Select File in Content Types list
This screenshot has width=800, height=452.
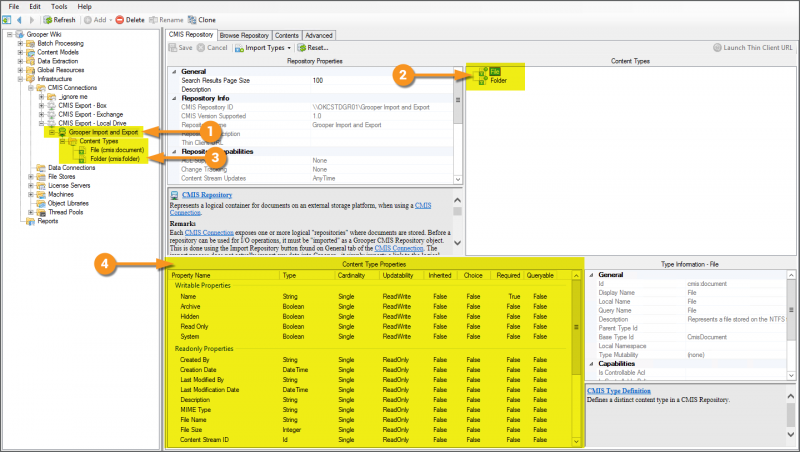point(493,71)
